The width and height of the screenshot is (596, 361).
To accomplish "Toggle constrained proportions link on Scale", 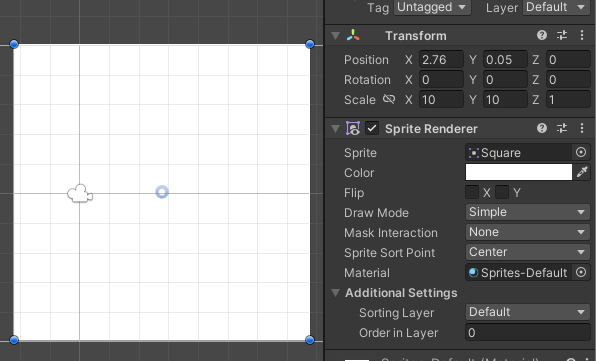I will coord(388,100).
